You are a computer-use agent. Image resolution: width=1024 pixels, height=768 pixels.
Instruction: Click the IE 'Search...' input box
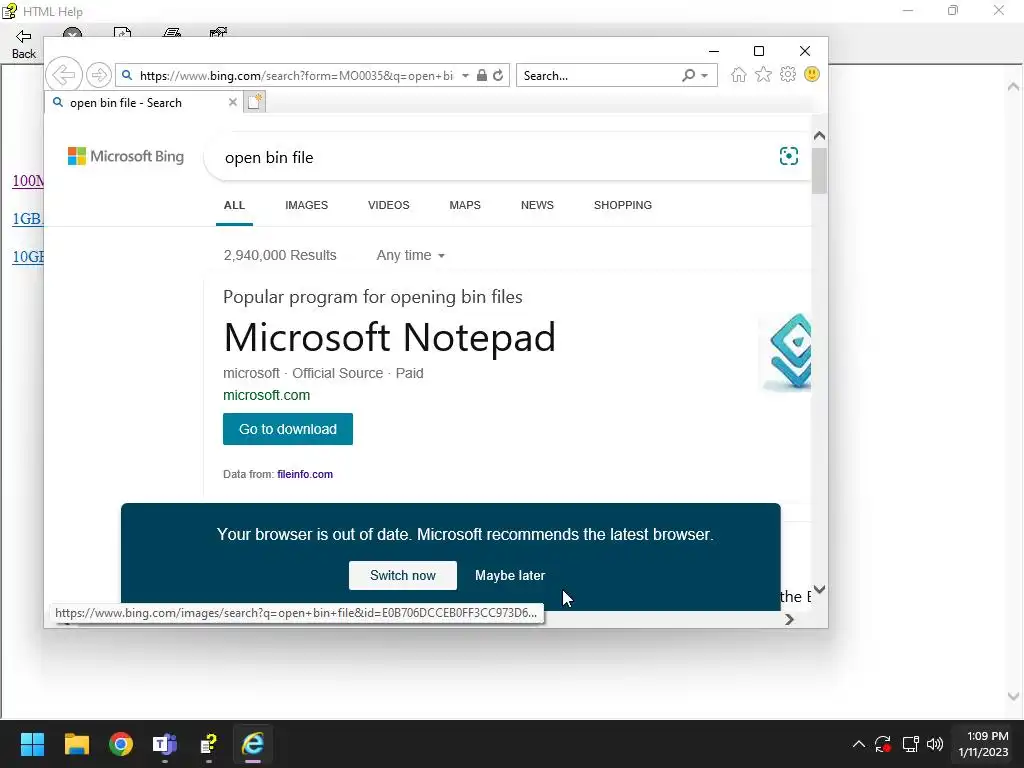click(599, 76)
